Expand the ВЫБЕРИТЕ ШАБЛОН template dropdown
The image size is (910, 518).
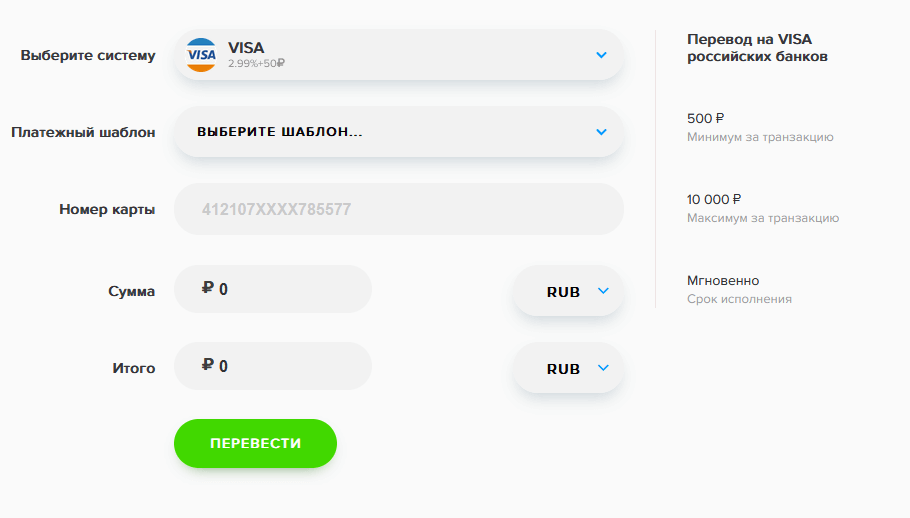[x=399, y=132]
